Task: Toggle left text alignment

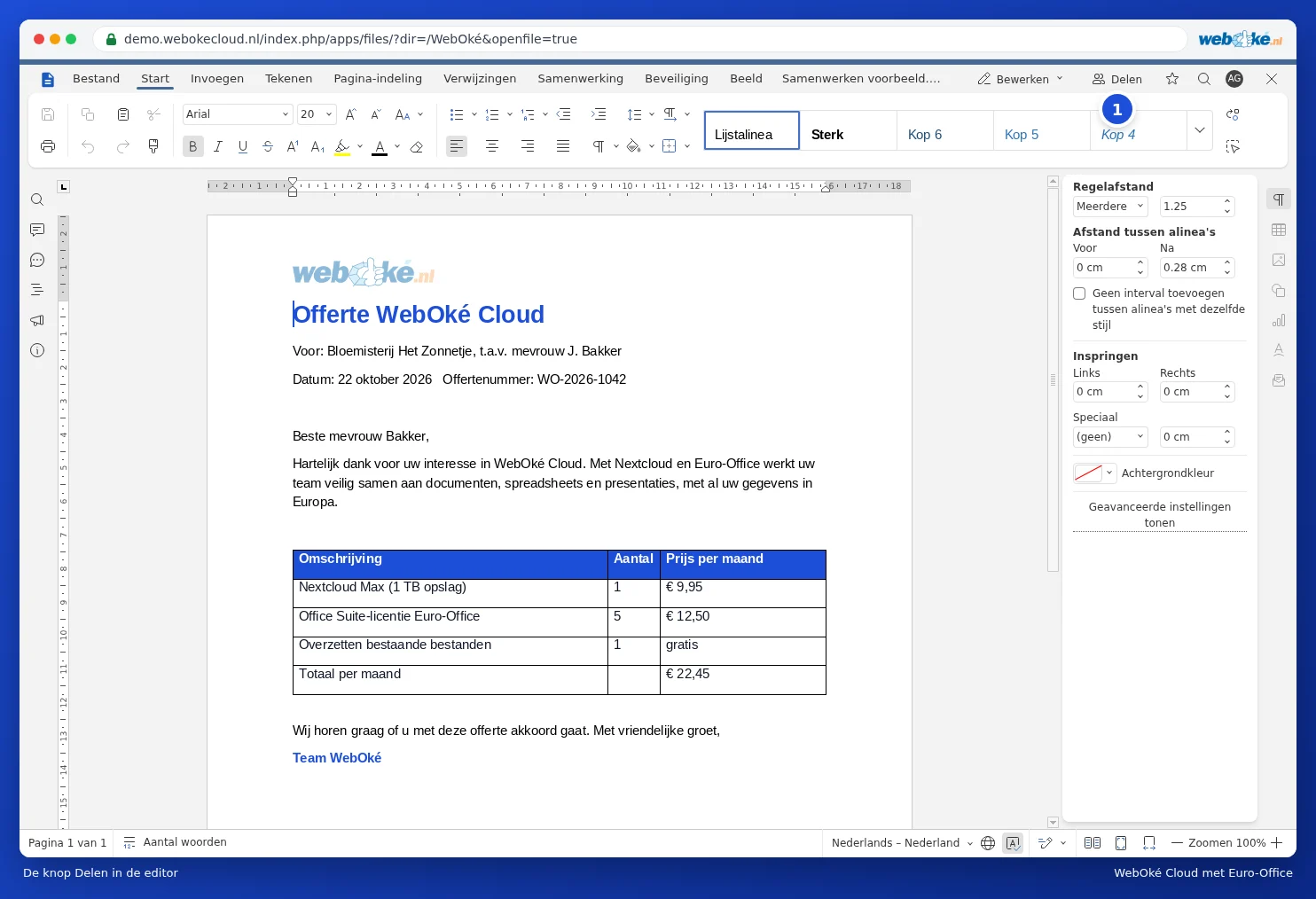Action: (x=457, y=146)
